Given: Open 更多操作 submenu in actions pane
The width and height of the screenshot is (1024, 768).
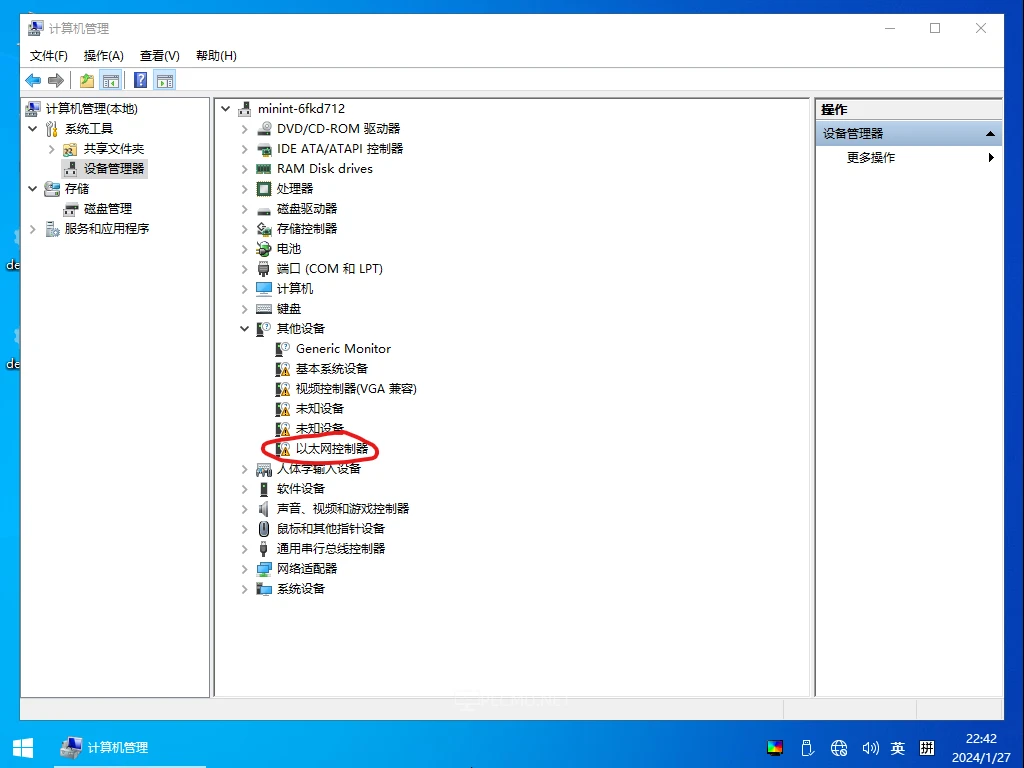Looking at the screenshot, I should [x=909, y=157].
